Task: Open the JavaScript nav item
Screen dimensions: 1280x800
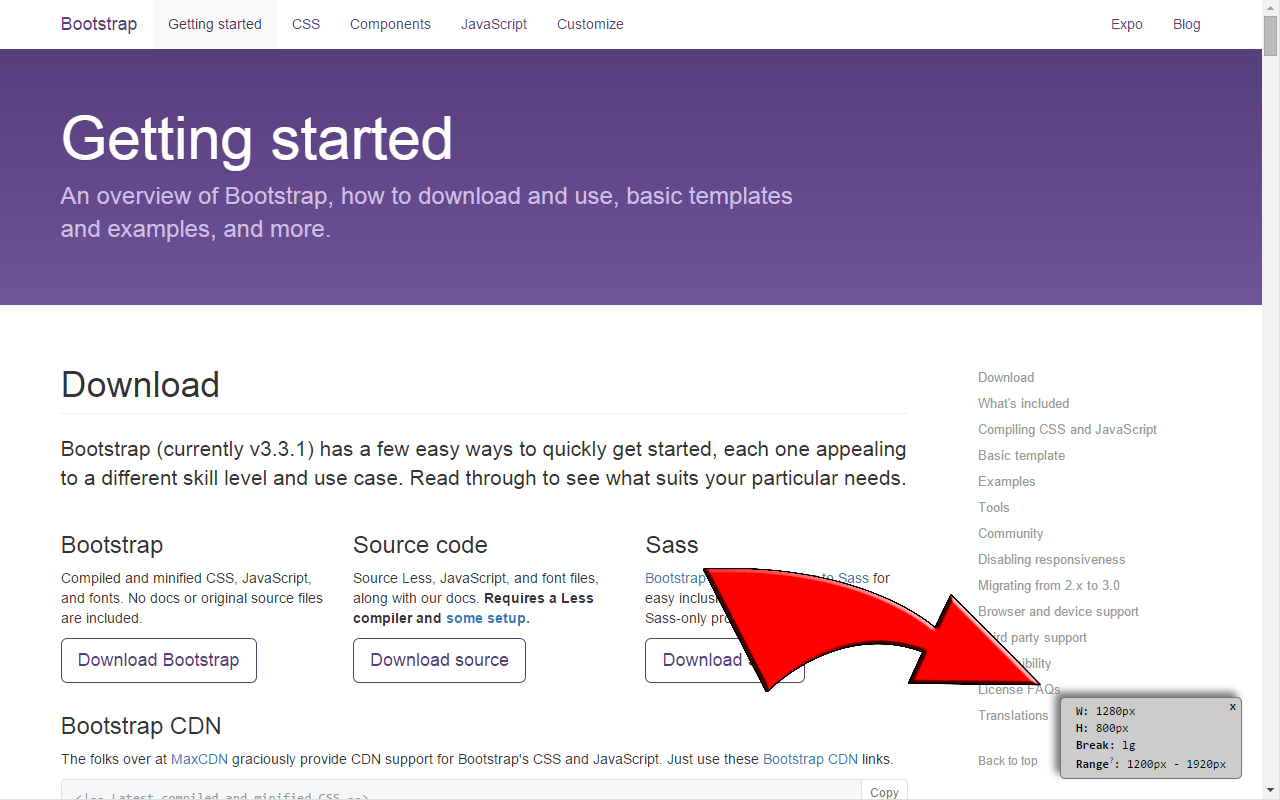Action: pos(494,24)
